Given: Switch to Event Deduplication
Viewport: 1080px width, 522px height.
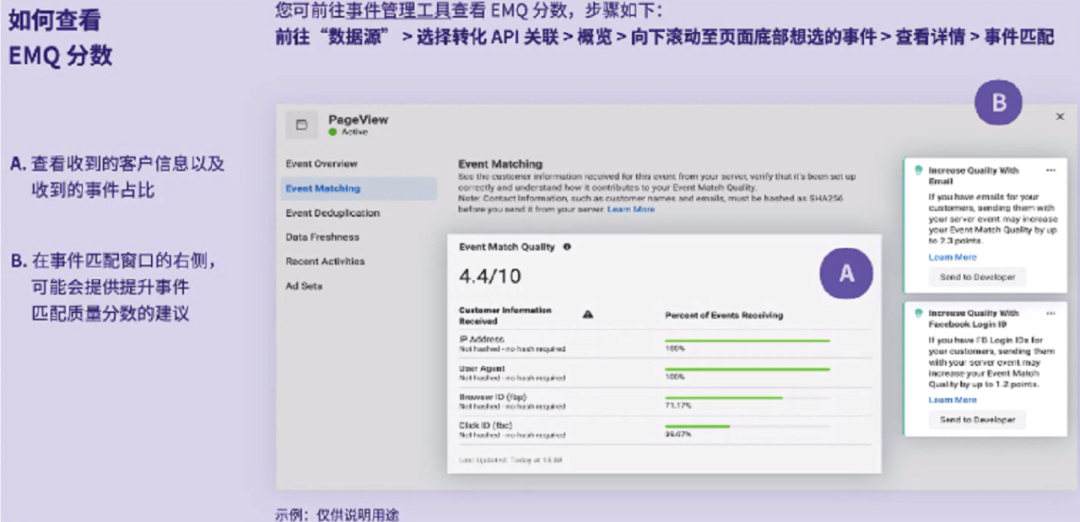Looking at the screenshot, I should click(x=333, y=213).
